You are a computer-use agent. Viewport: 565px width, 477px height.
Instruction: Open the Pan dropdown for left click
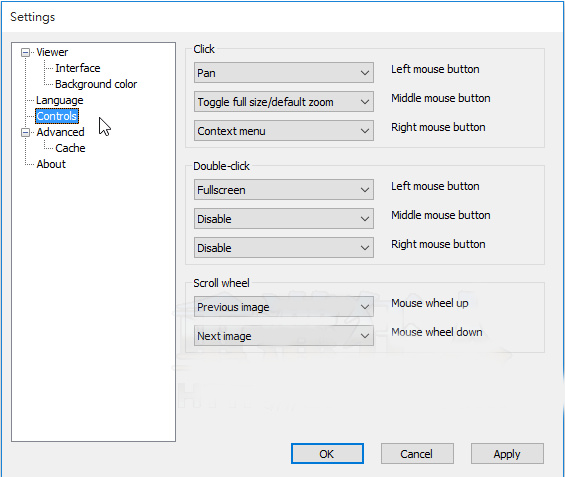pos(284,73)
